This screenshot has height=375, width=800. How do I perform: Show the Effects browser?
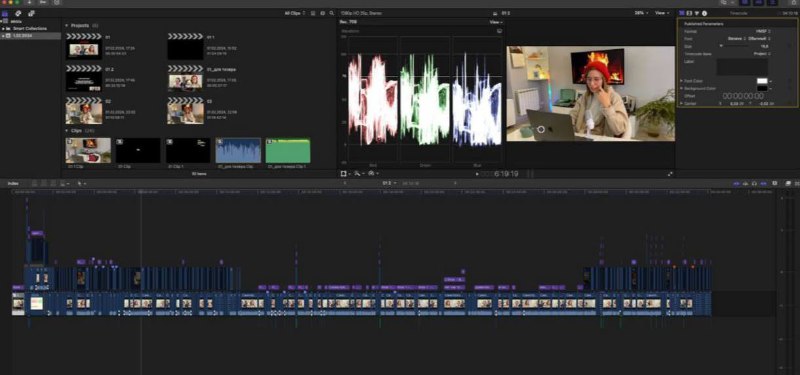tap(788, 183)
